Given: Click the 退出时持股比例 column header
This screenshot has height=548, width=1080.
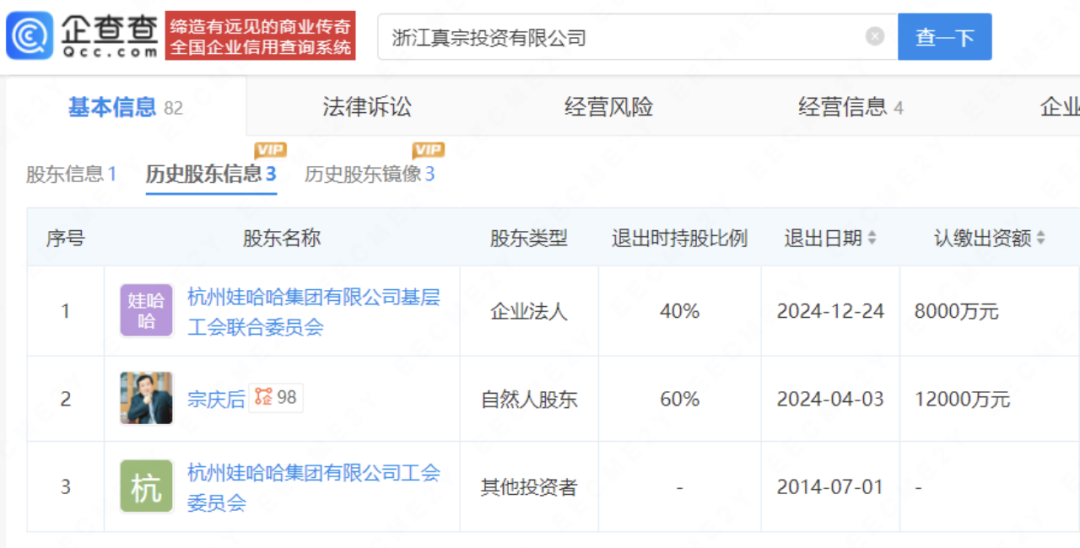Looking at the screenshot, I should (x=680, y=238).
